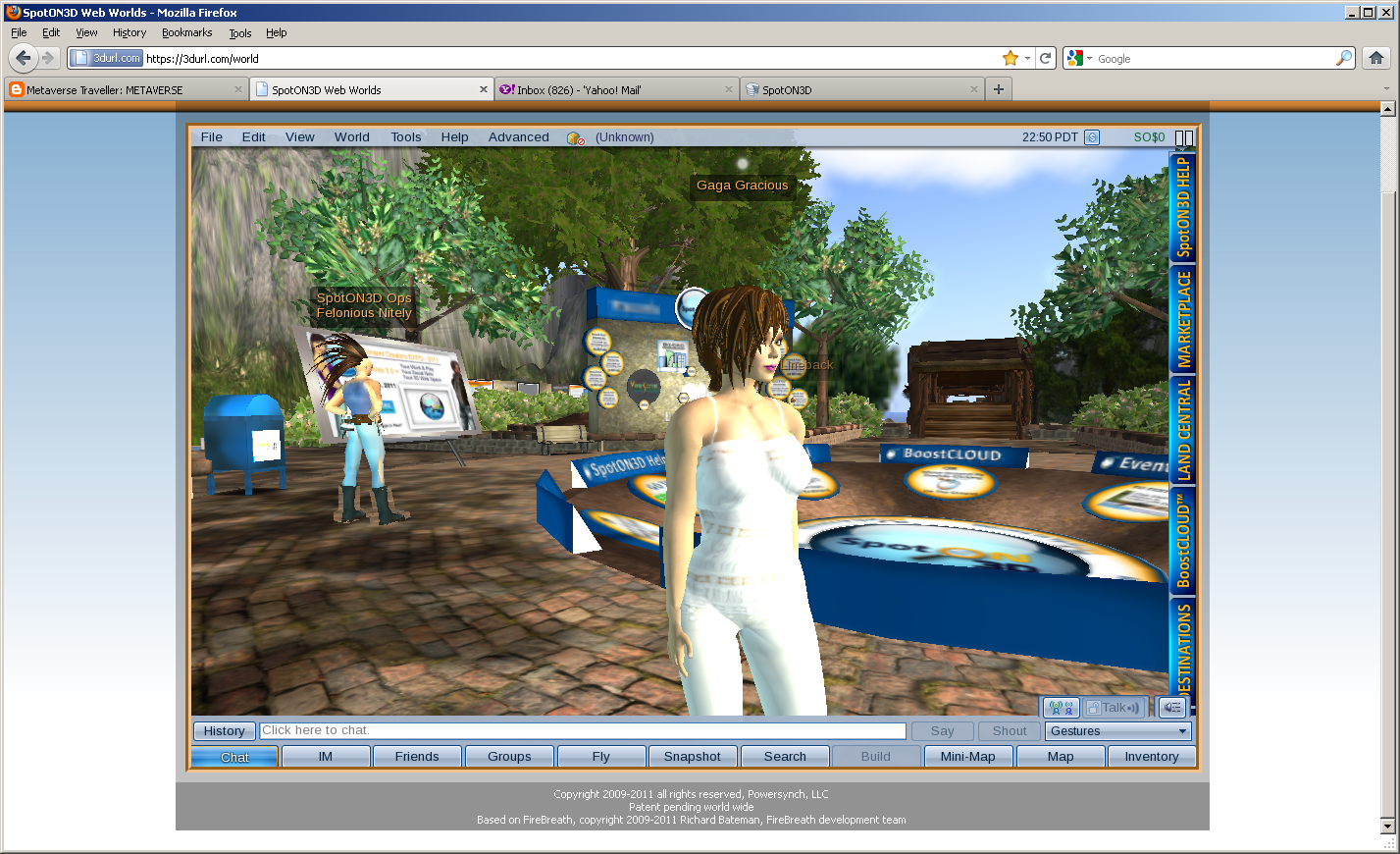This screenshot has height=854, width=1400.
Task: Open the world Map
Action: tap(1061, 757)
